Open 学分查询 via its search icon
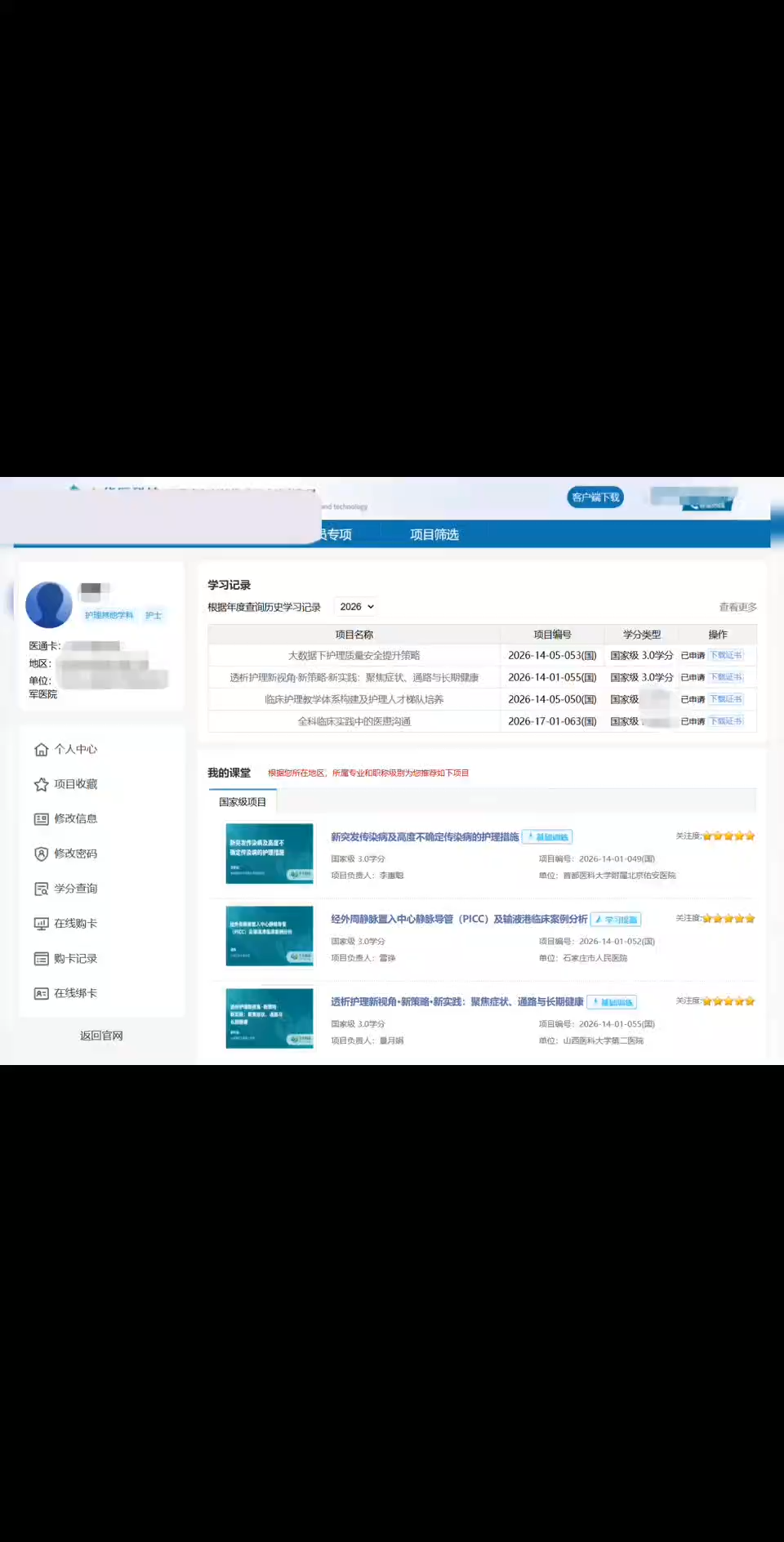784x1542 pixels. (41, 889)
